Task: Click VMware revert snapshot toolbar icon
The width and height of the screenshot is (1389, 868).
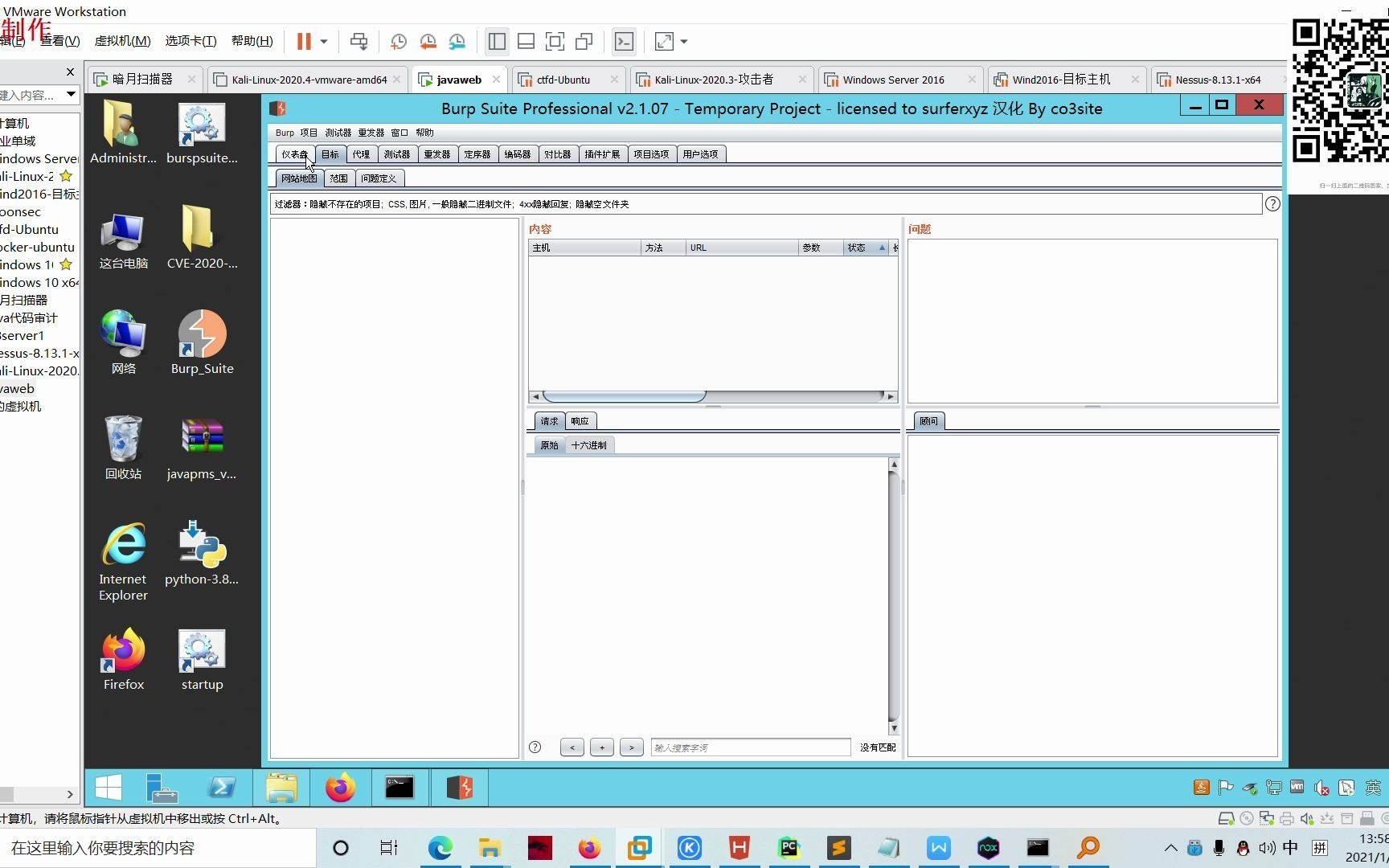Action: 428,41
